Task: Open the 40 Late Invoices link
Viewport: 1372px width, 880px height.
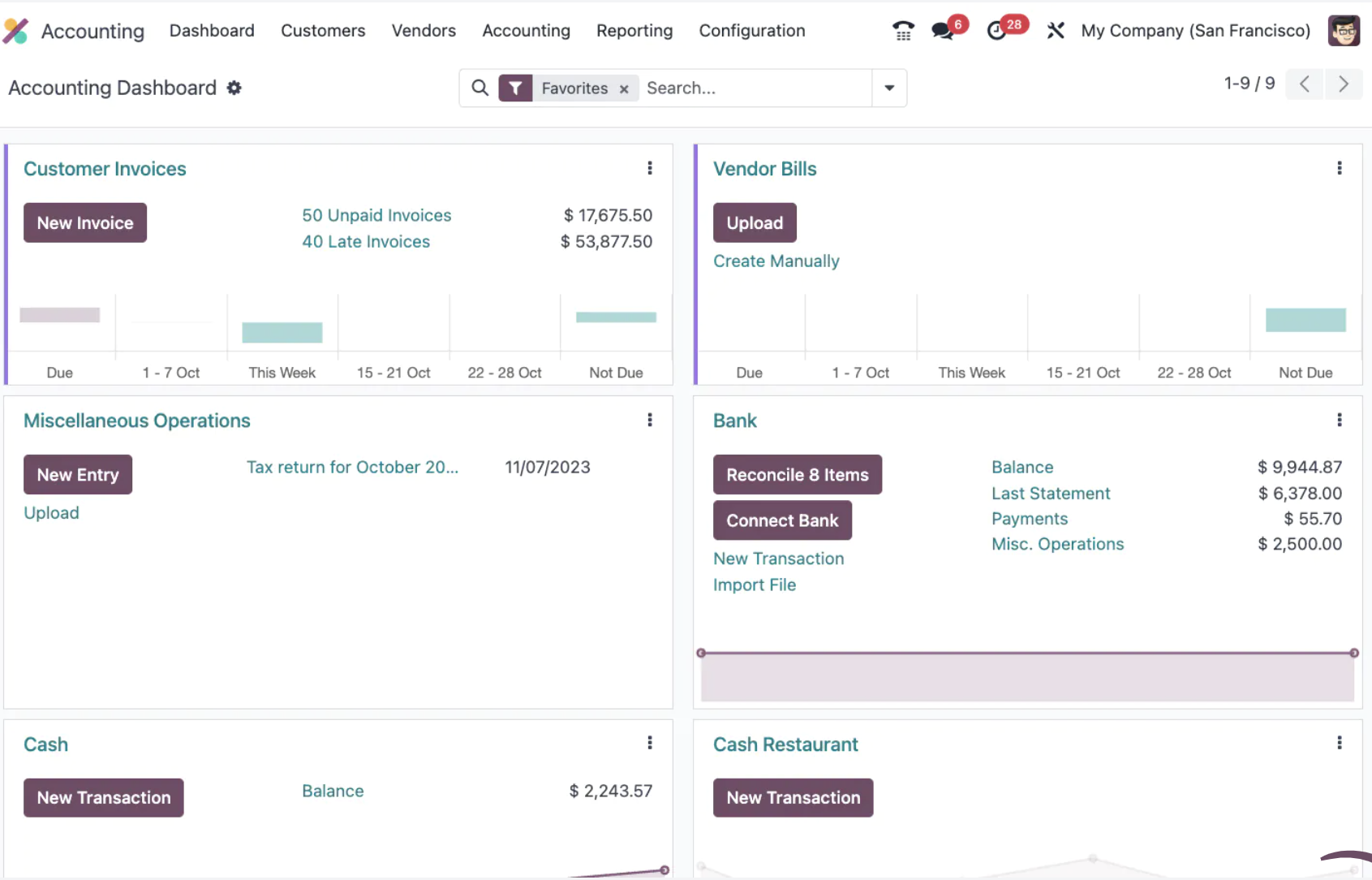Action: tap(366, 242)
